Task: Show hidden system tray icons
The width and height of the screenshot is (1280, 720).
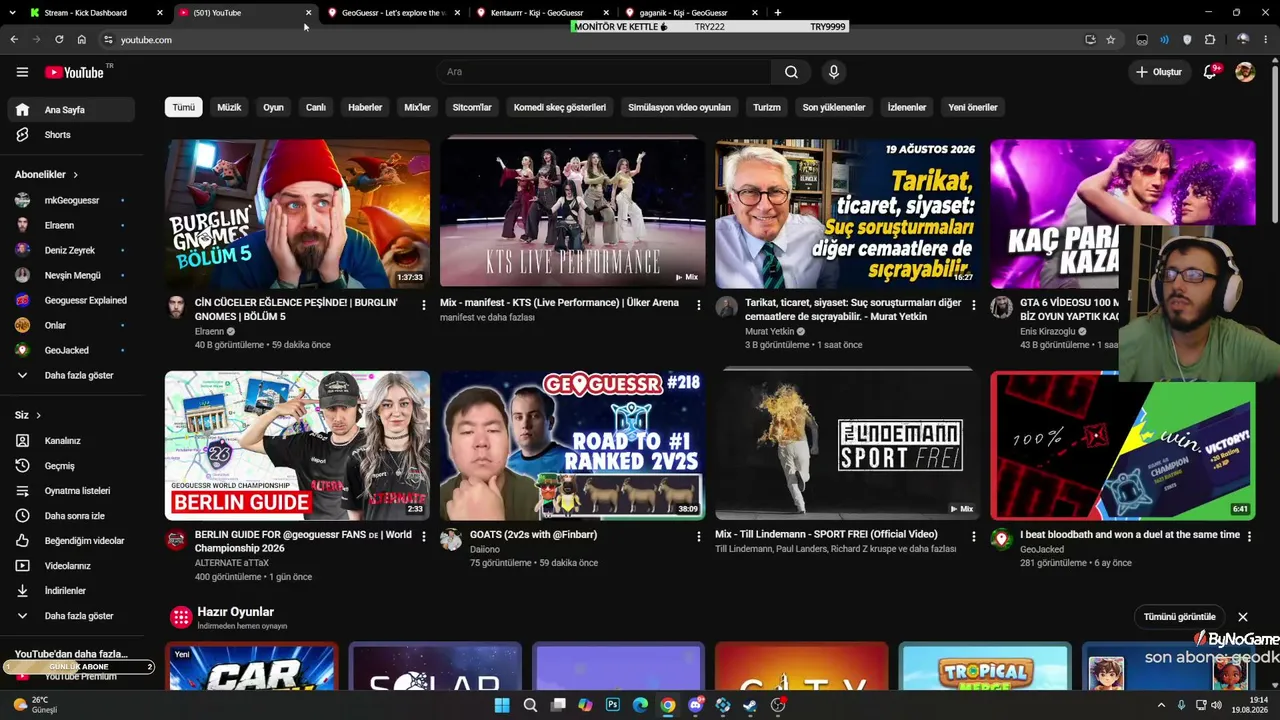Action: tap(1161, 705)
